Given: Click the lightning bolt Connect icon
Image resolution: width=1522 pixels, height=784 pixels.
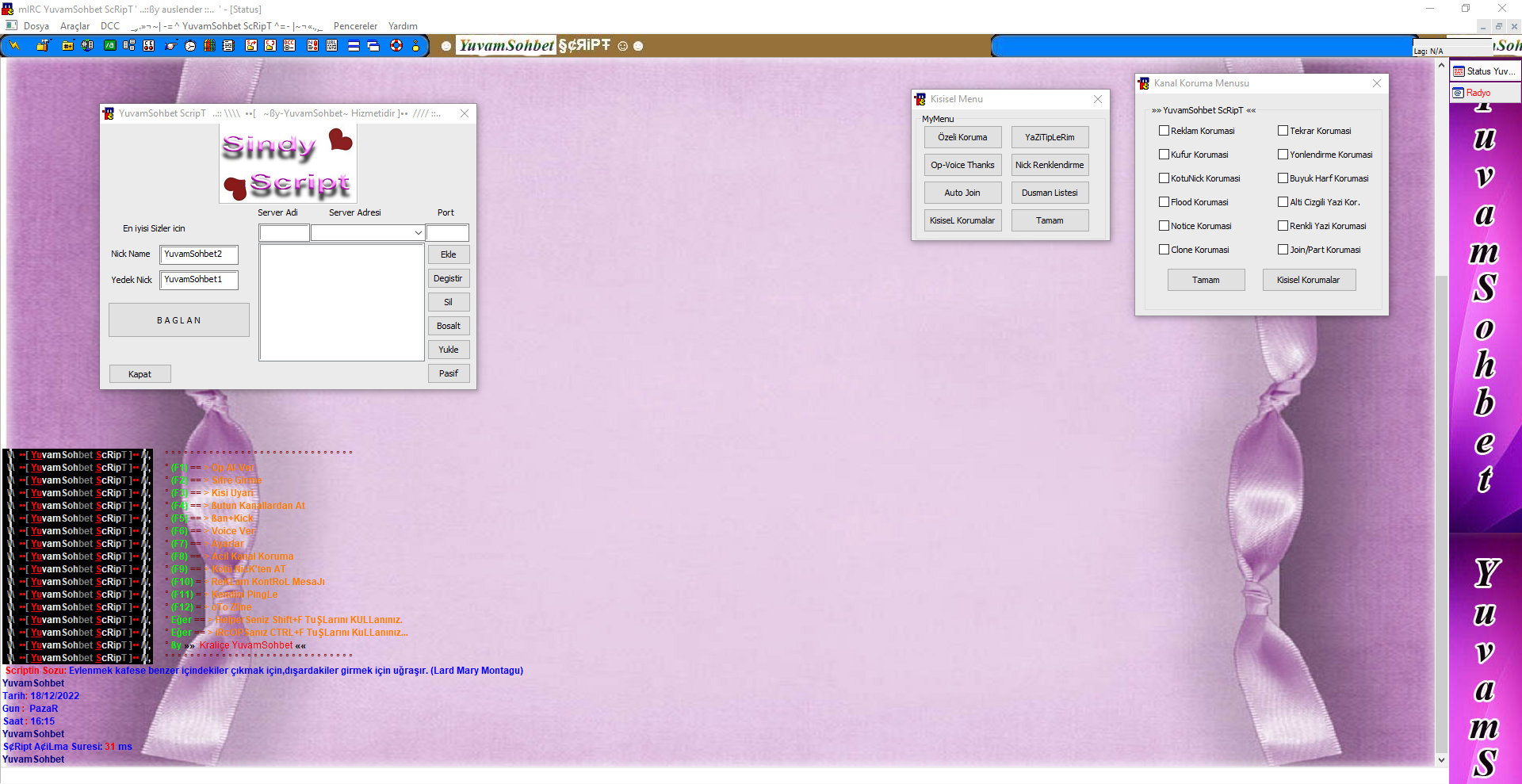Looking at the screenshot, I should [14, 46].
